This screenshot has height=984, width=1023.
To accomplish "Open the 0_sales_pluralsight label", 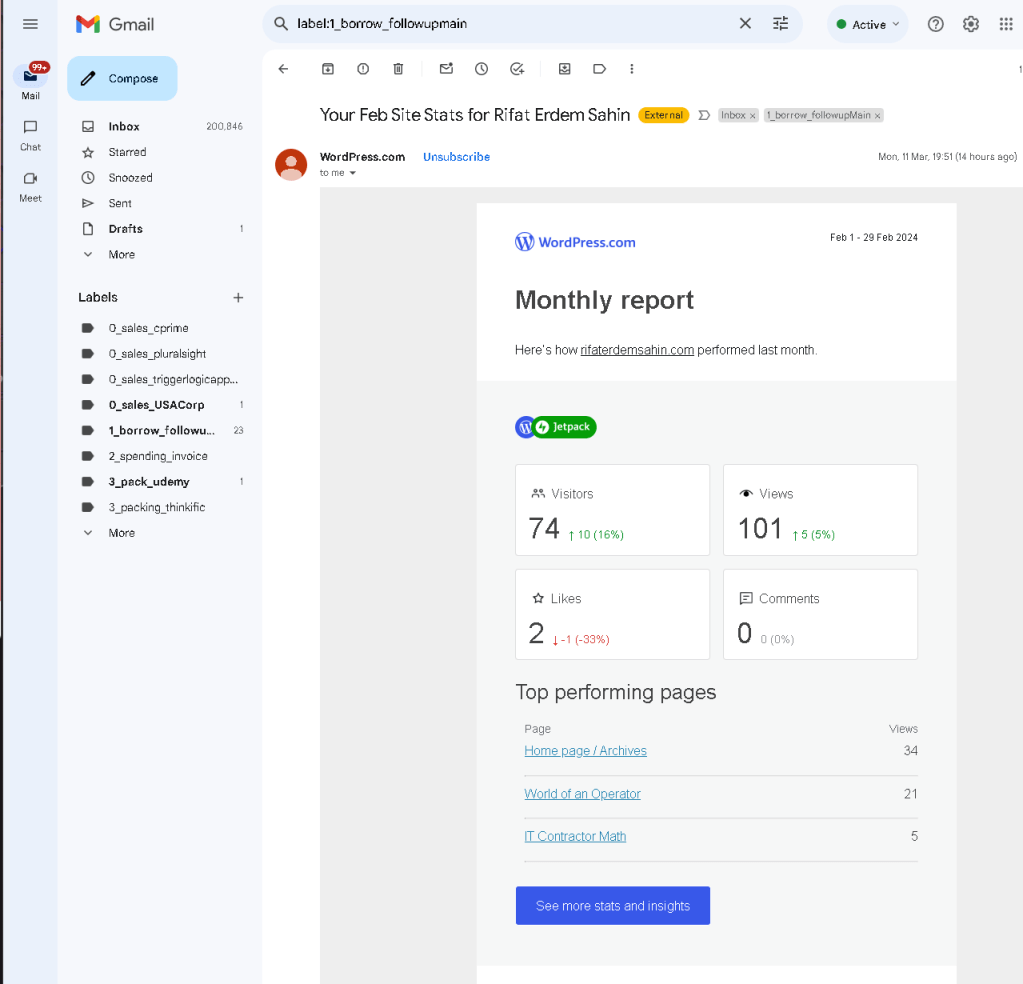I will [x=161, y=354].
